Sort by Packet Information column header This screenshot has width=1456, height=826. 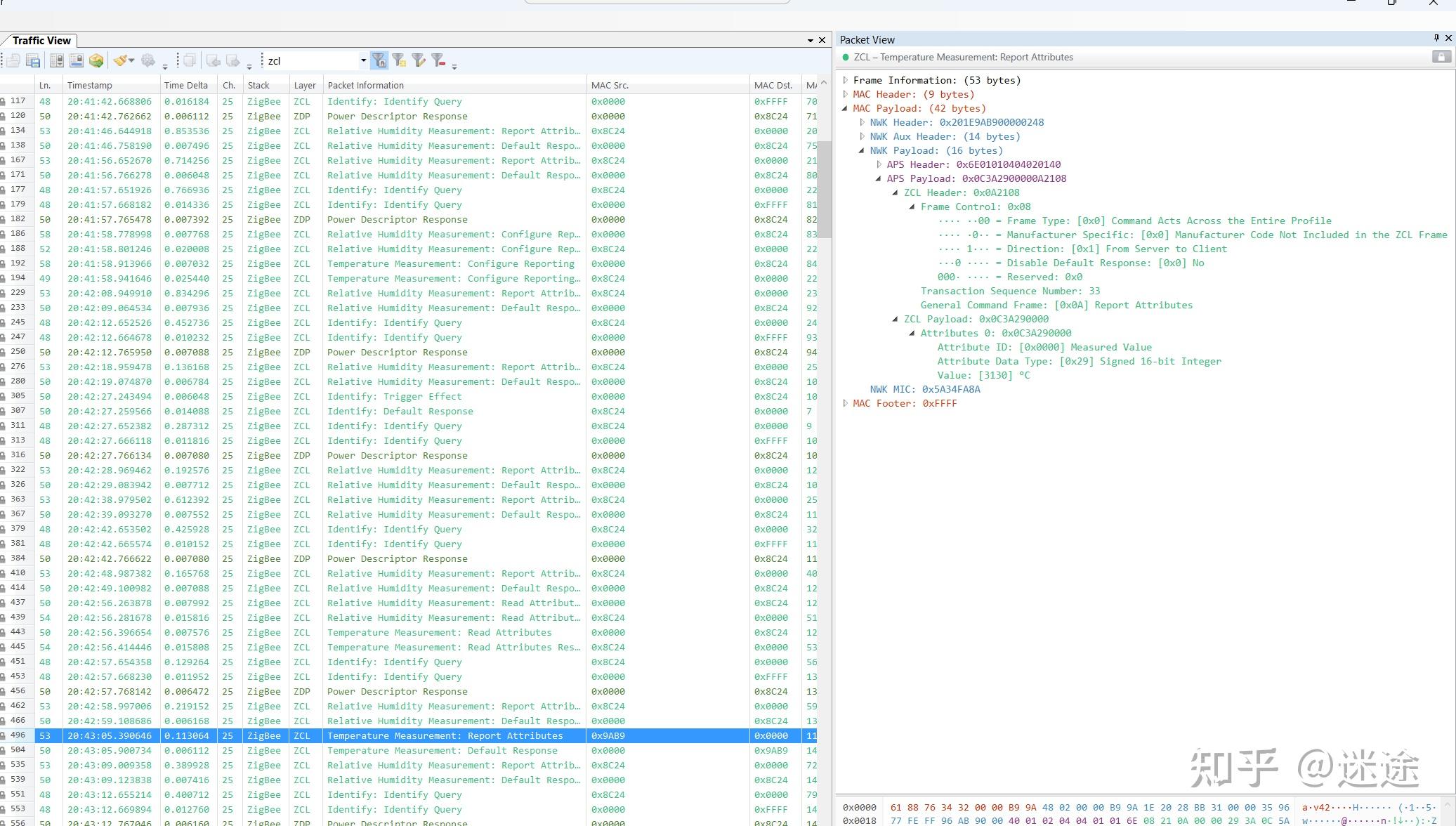[x=365, y=85]
